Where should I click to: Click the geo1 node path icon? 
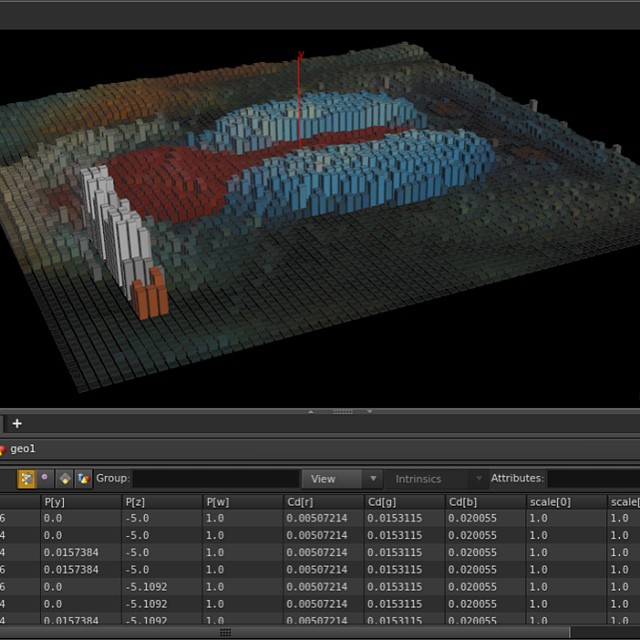[3, 450]
